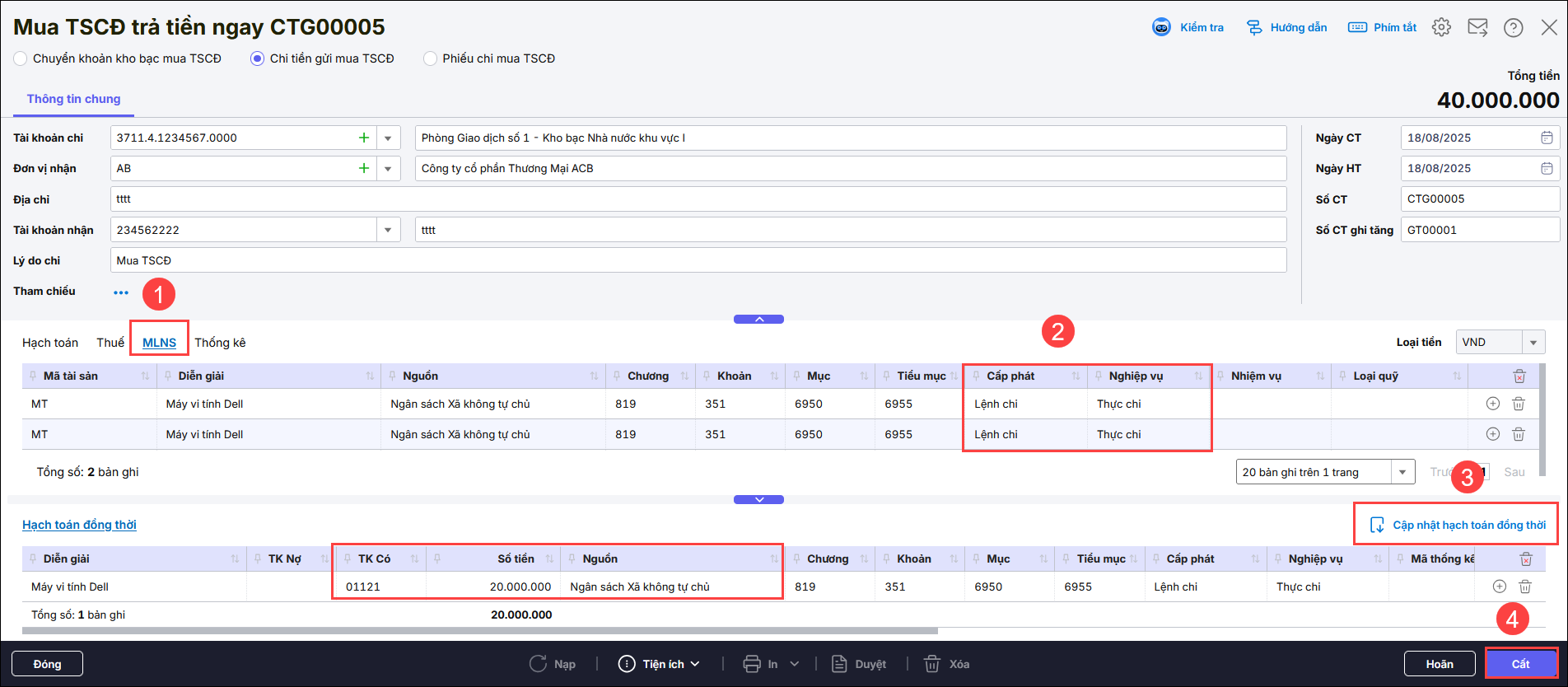
Task: Click the Cất save button
Action: (1520, 664)
